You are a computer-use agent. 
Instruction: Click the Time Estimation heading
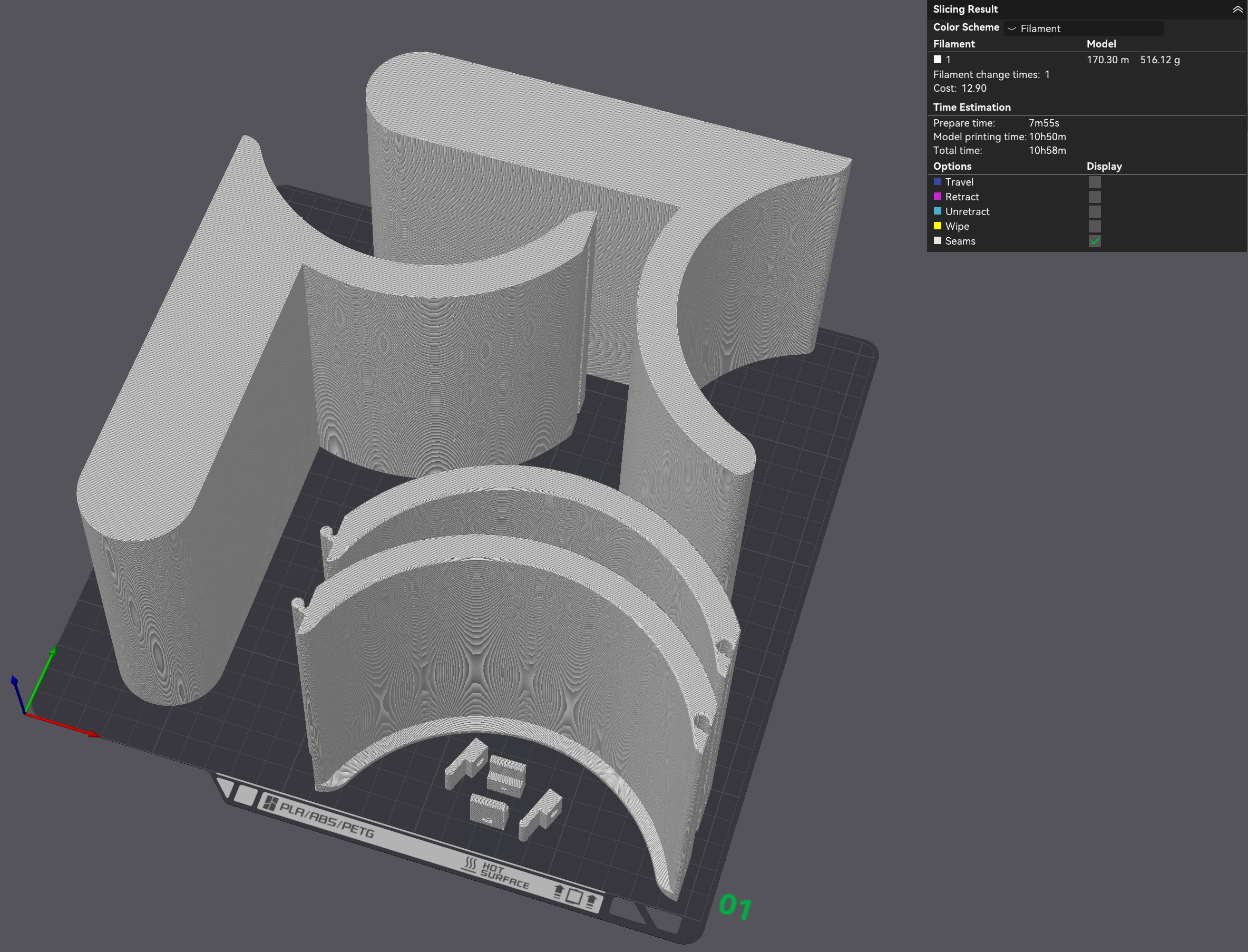[971, 107]
